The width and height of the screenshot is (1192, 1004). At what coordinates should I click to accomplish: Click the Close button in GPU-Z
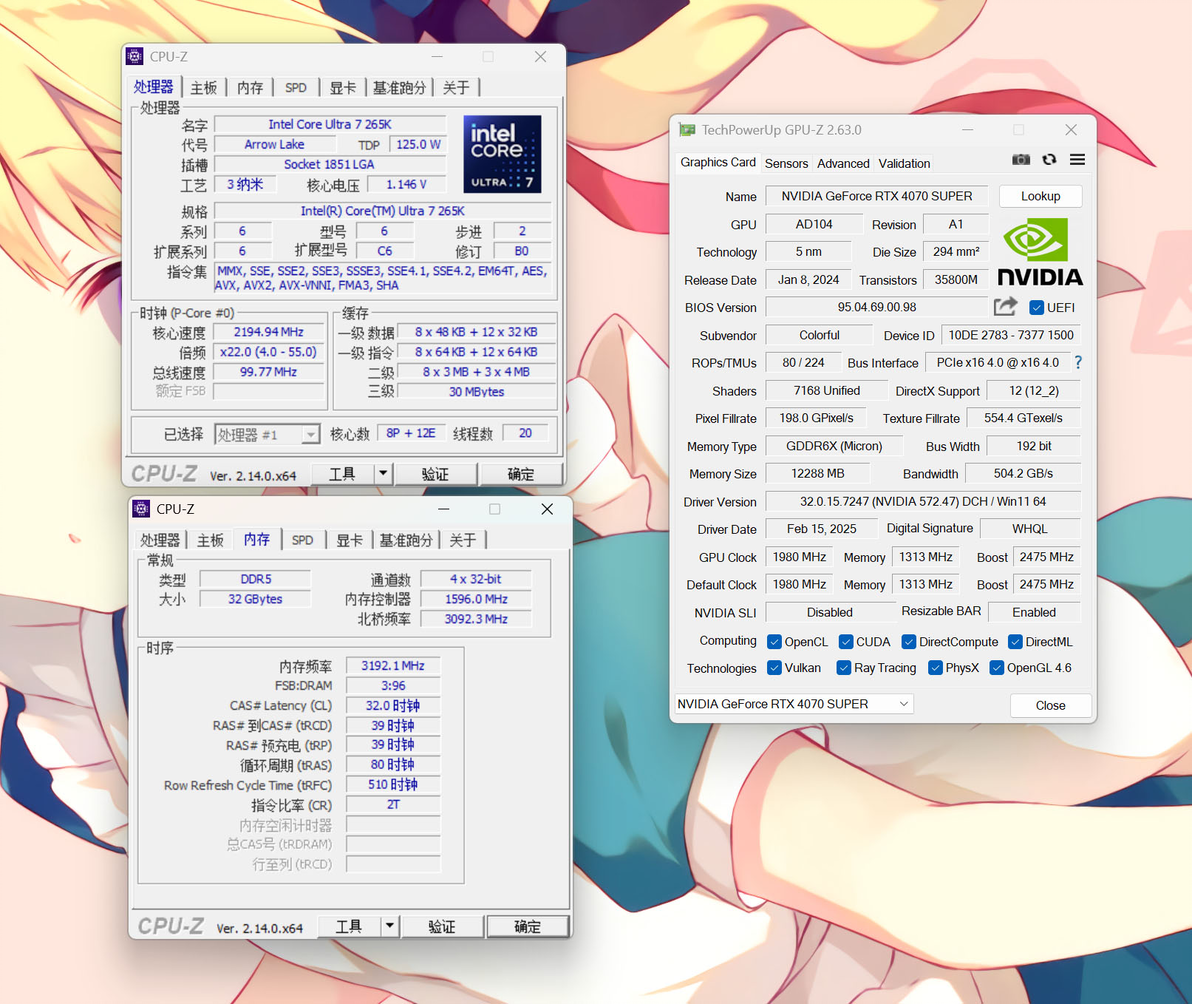tap(1050, 705)
